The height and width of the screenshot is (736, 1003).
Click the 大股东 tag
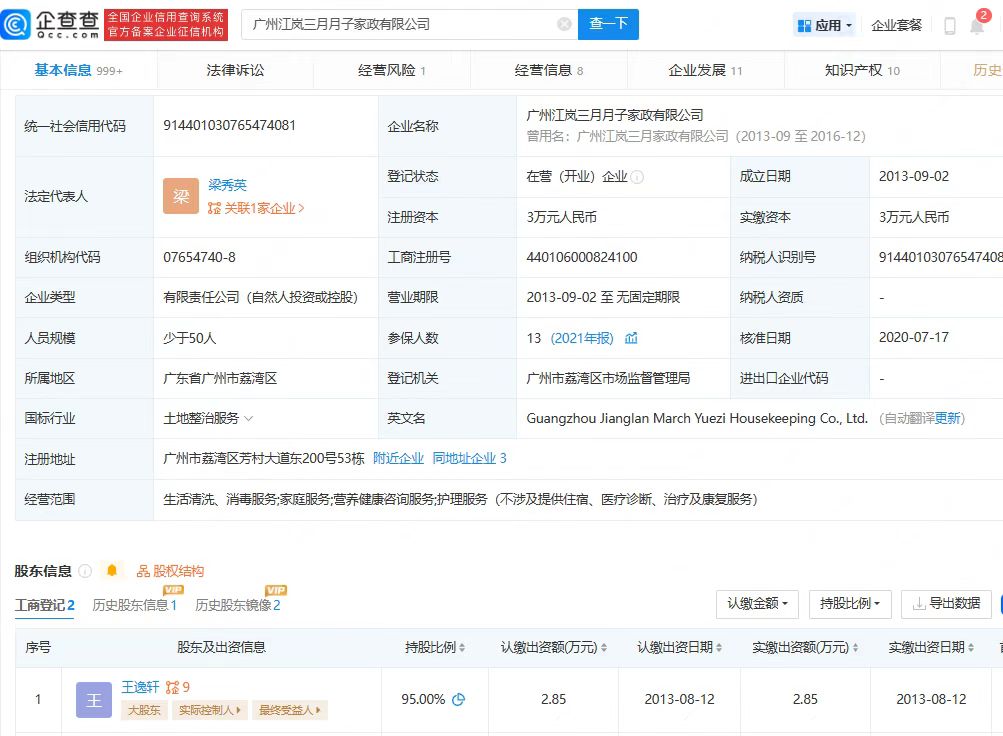coord(144,710)
